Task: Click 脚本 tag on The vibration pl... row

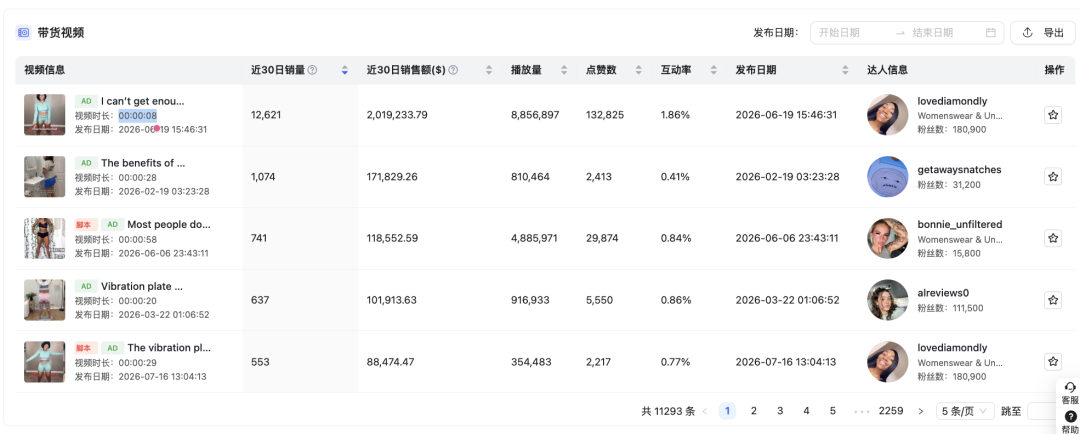Action: point(85,348)
